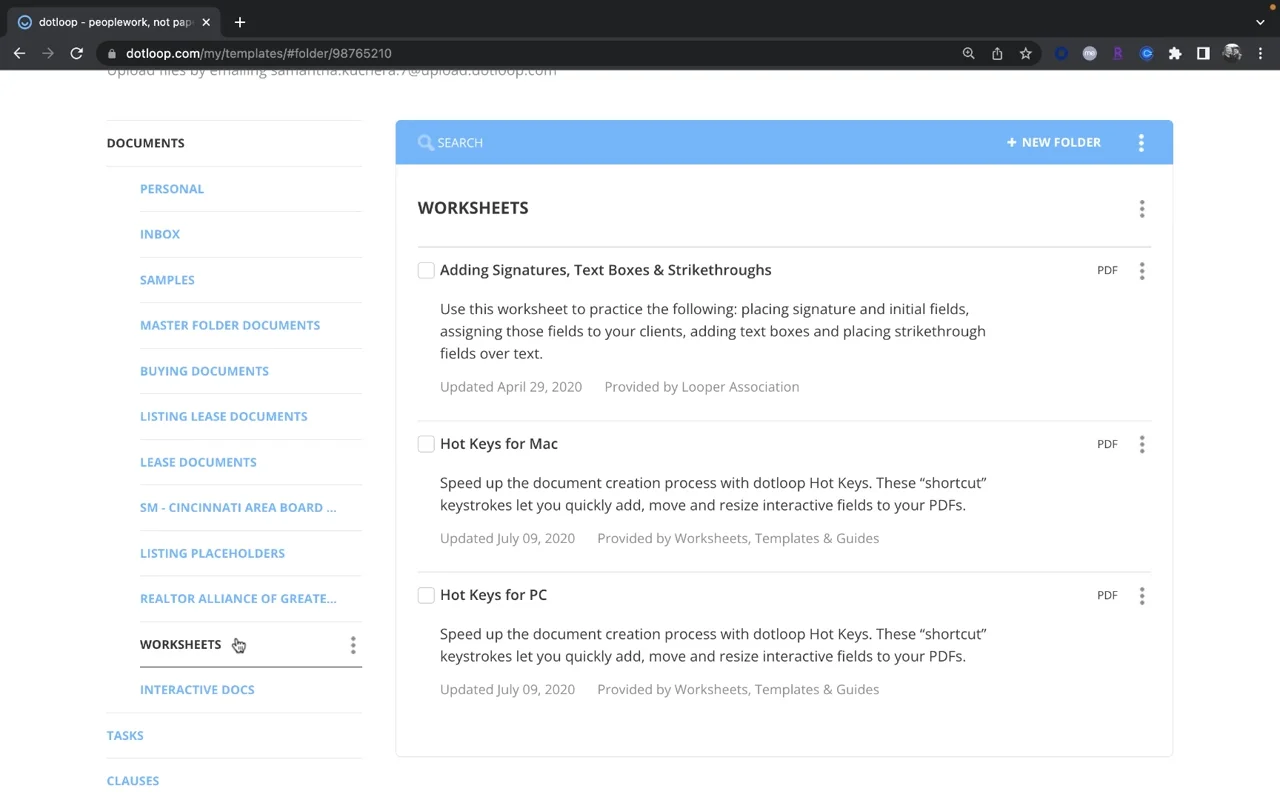Image resolution: width=1280 pixels, height=800 pixels.
Task: Select the Adding Signatures worksheet checkbox
Action: 426,270
